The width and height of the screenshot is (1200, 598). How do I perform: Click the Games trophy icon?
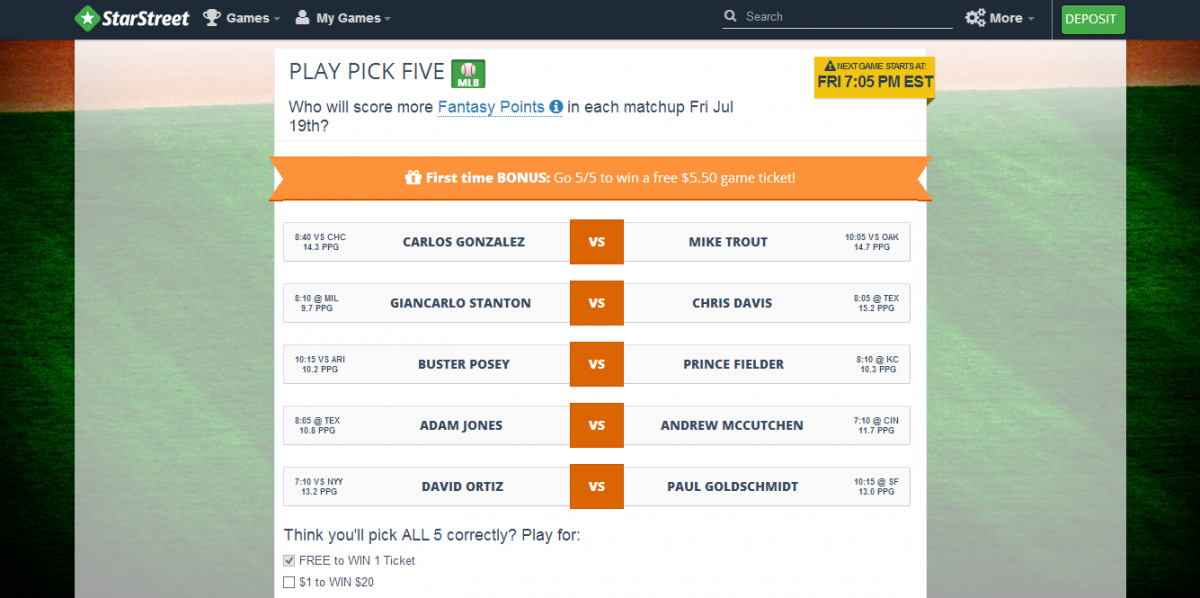coord(212,17)
